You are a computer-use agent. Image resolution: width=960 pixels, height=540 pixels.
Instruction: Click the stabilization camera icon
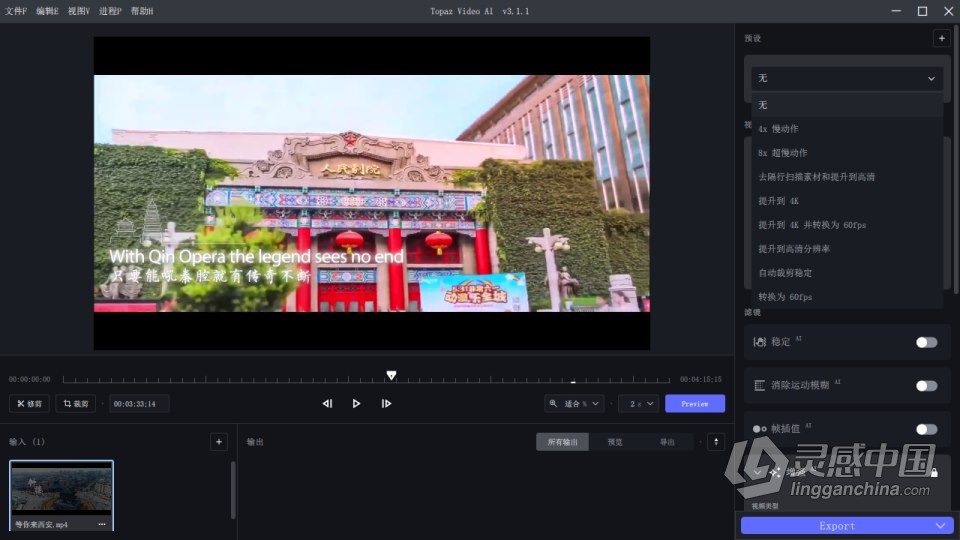pyautogui.click(x=760, y=342)
